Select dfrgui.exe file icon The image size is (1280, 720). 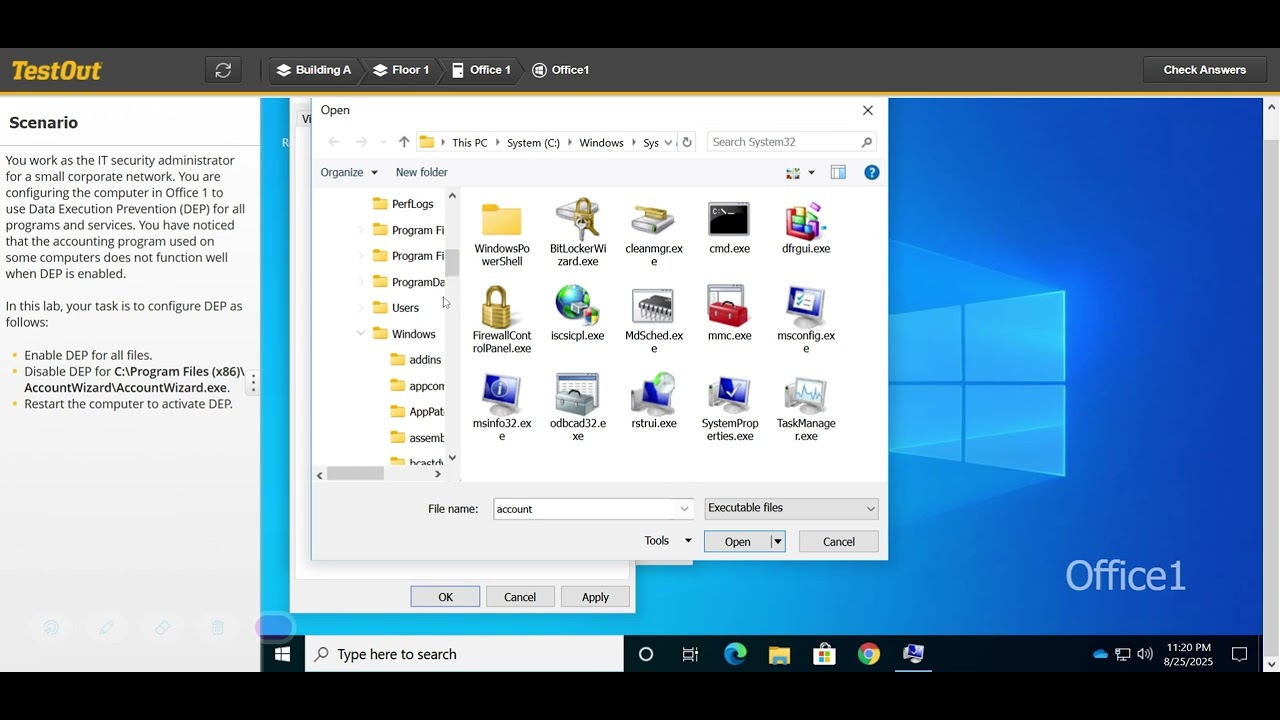point(805,220)
